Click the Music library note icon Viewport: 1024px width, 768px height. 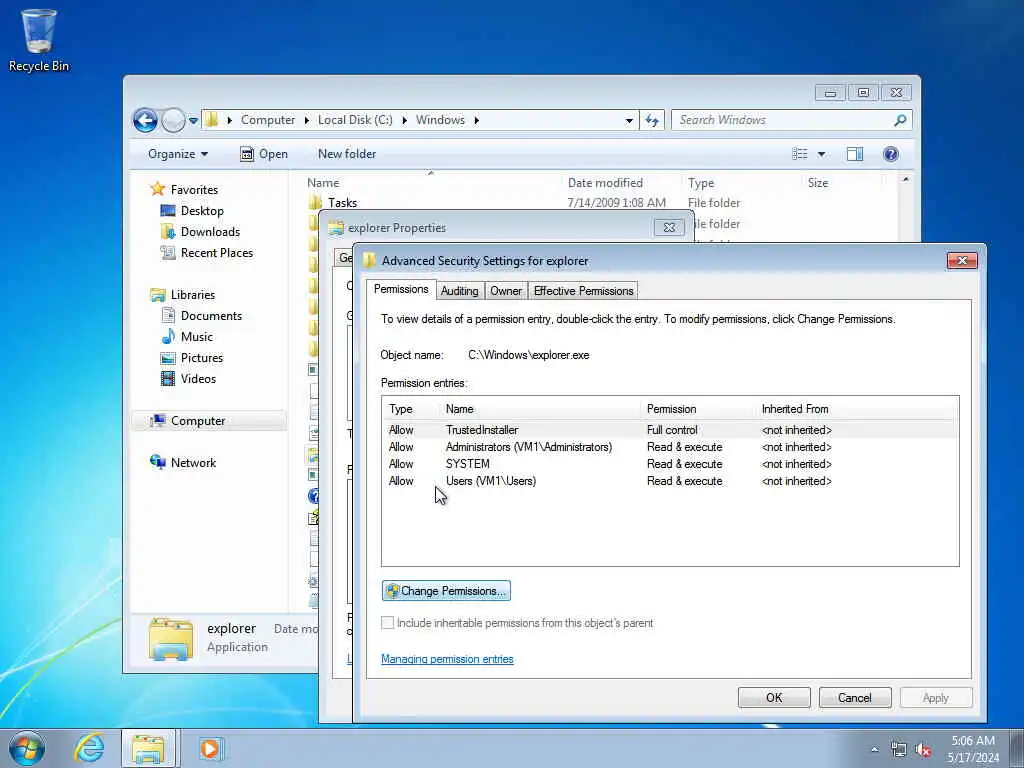168,336
